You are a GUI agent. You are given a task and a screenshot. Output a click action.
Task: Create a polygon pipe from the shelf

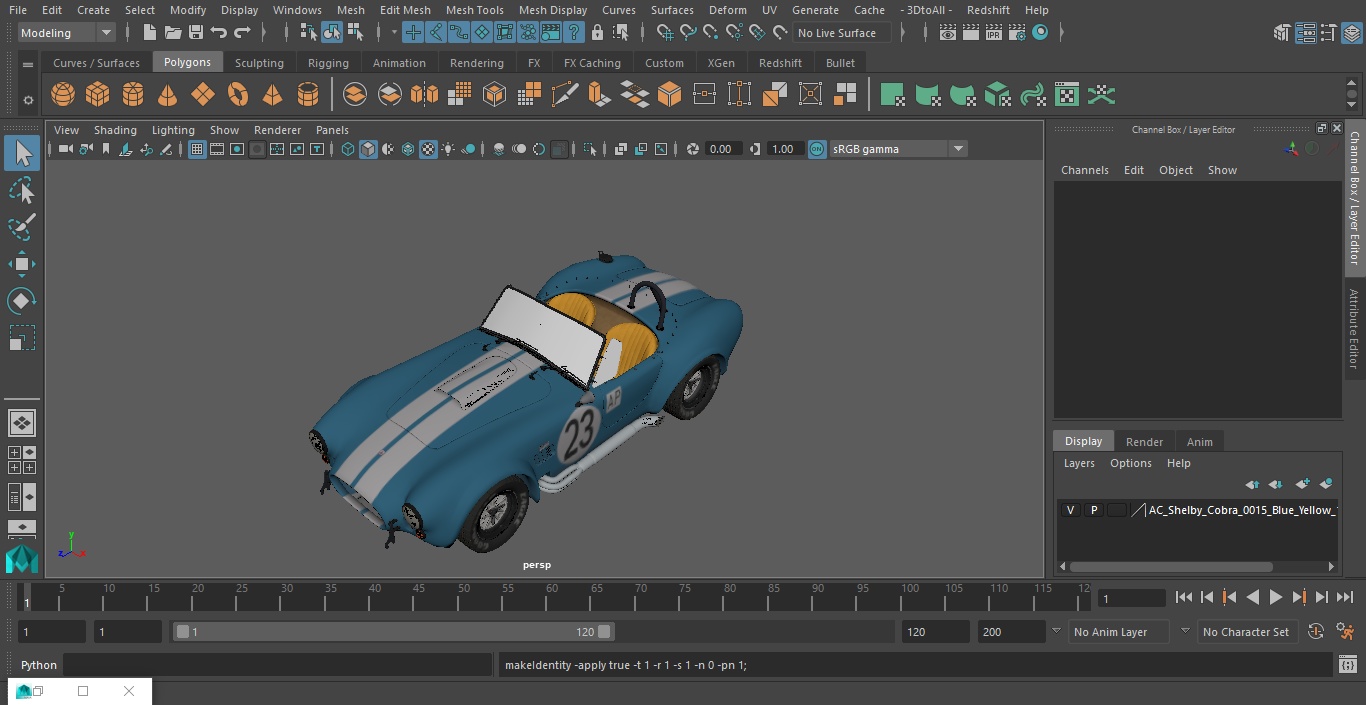tap(308, 95)
